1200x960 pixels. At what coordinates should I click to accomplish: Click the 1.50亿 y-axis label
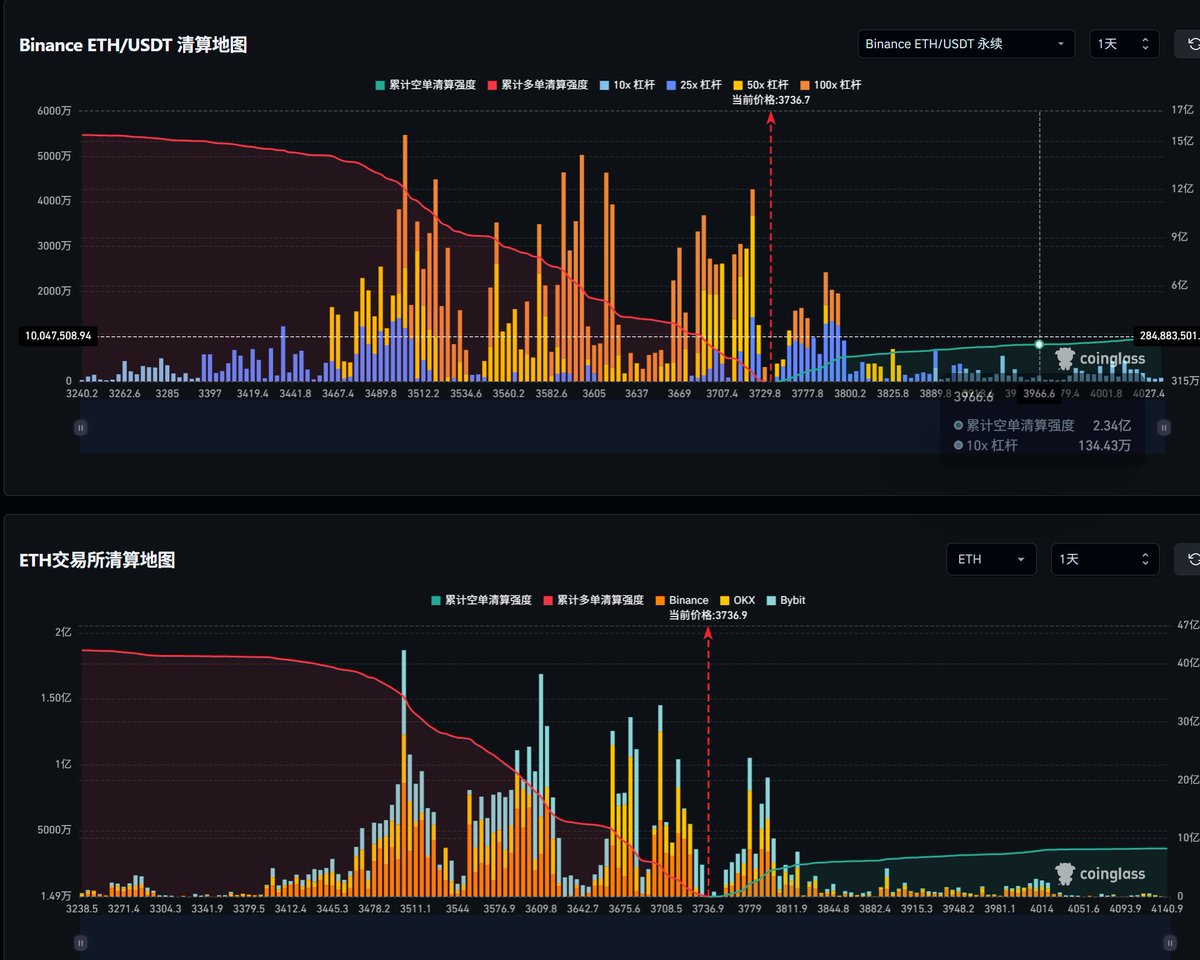(x=56, y=698)
